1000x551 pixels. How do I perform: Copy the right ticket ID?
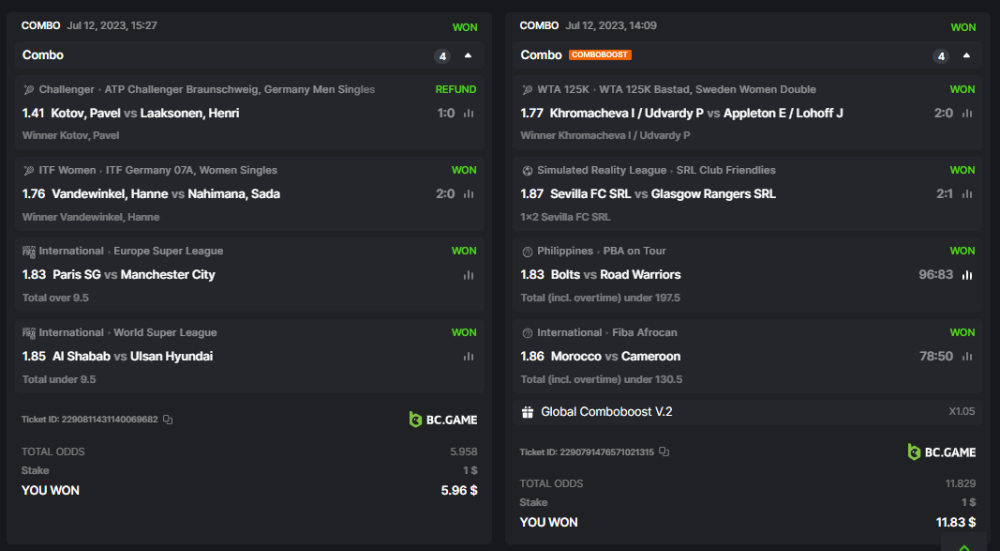coord(664,452)
